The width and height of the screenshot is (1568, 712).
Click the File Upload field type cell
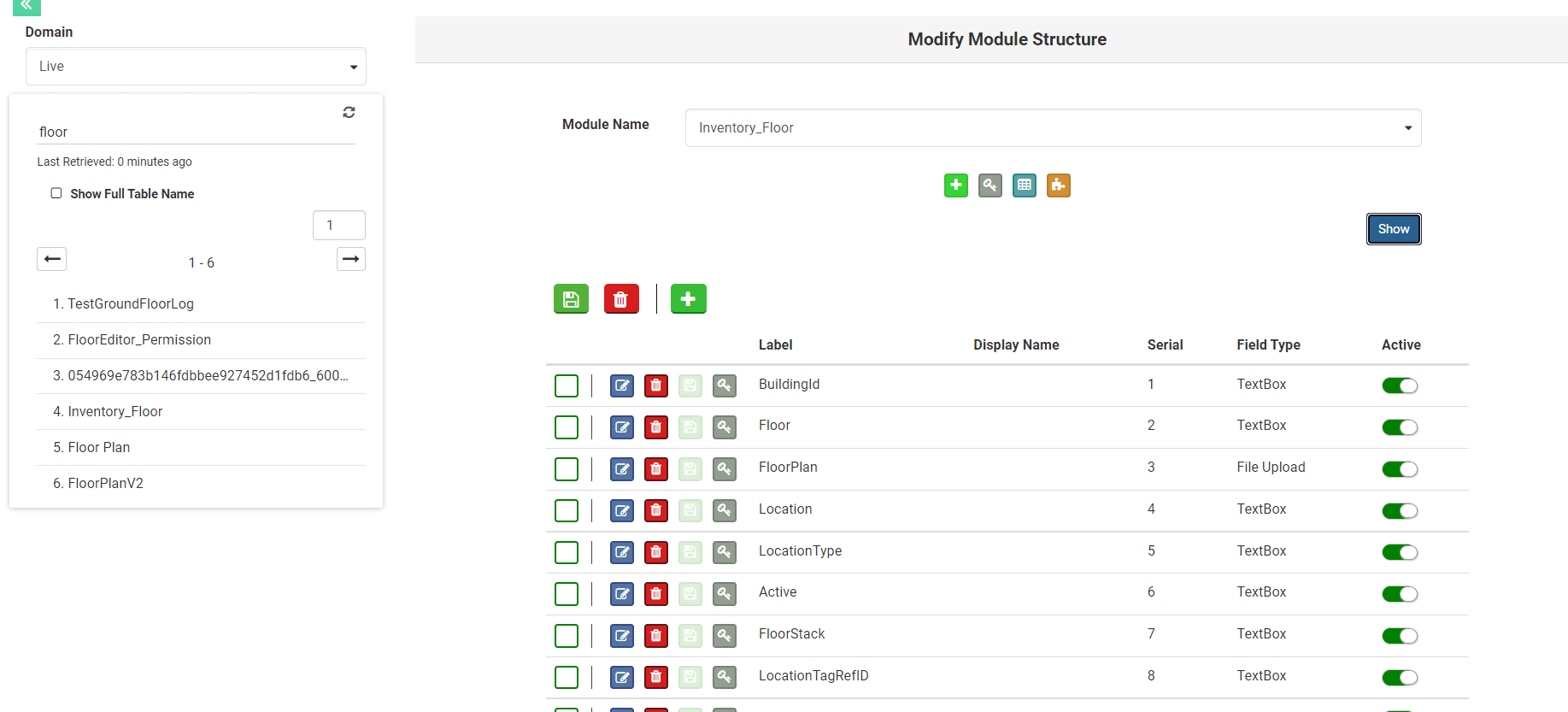tap(1271, 468)
